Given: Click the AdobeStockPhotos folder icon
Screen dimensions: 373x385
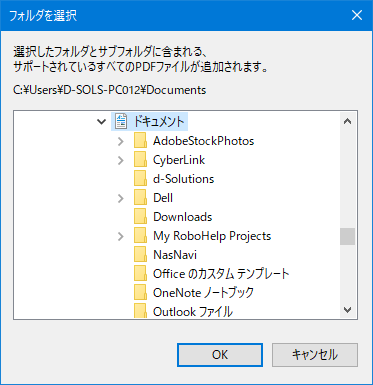Looking at the screenshot, I should pyautogui.click(x=140, y=141).
